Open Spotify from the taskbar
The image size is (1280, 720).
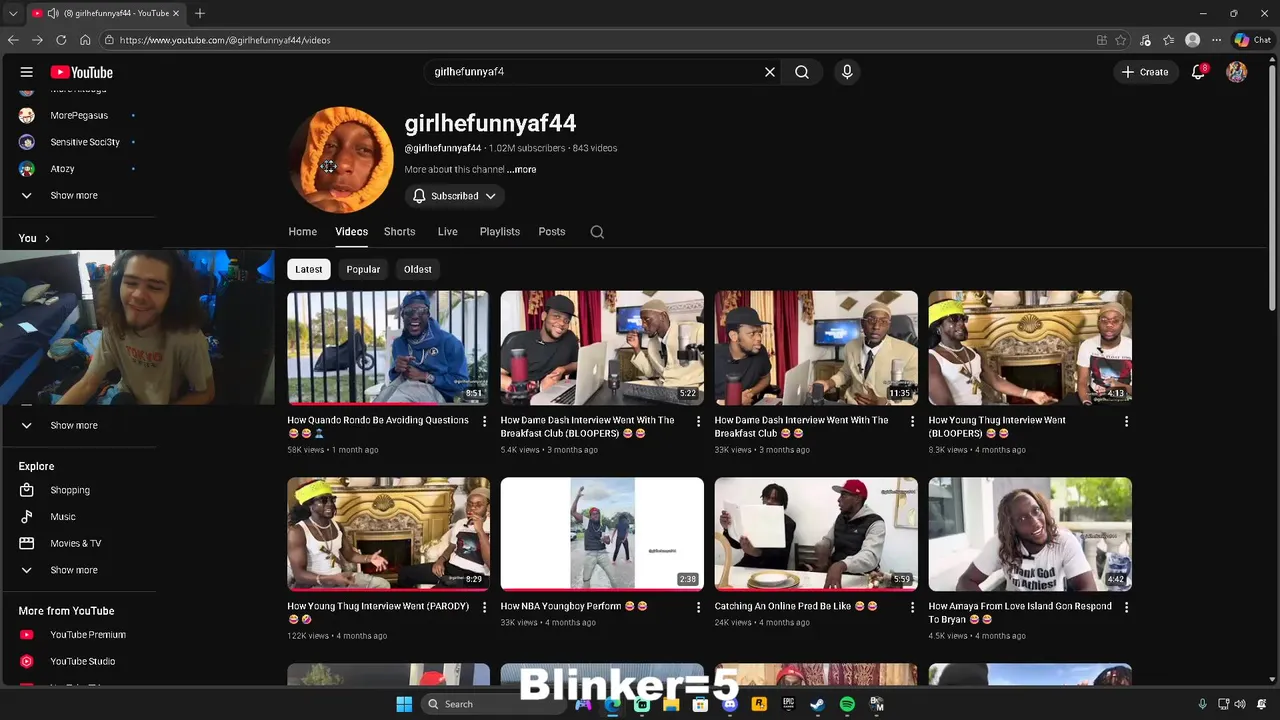coord(847,704)
